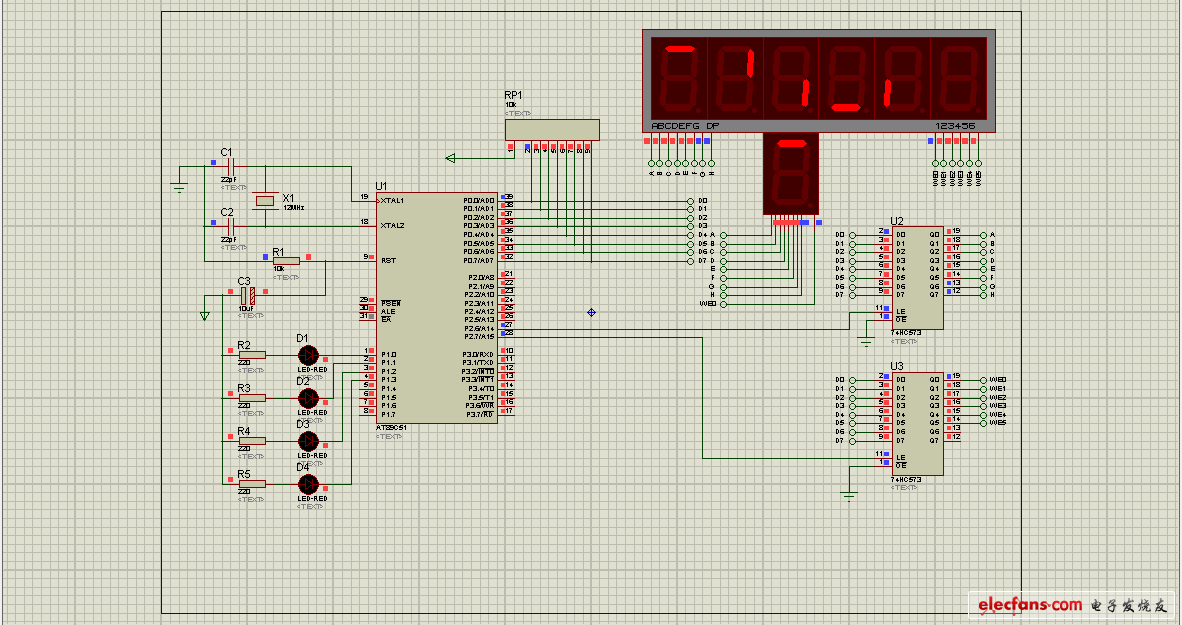Select resistor R4
The width and height of the screenshot is (1182, 625).
(253, 440)
